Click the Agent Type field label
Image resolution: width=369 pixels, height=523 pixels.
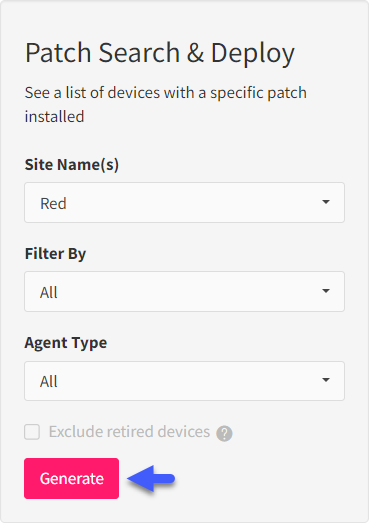(x=66, y=343)
